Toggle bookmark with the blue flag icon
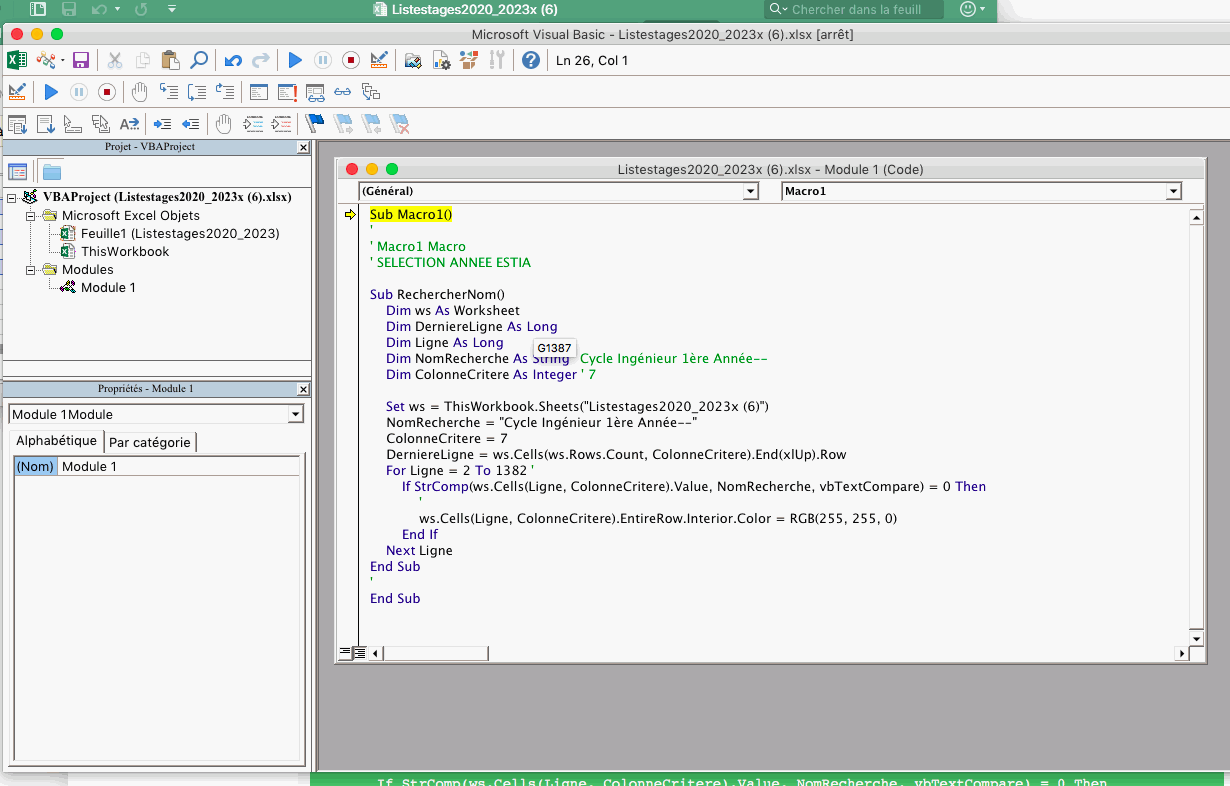 (x=315, y=124)
